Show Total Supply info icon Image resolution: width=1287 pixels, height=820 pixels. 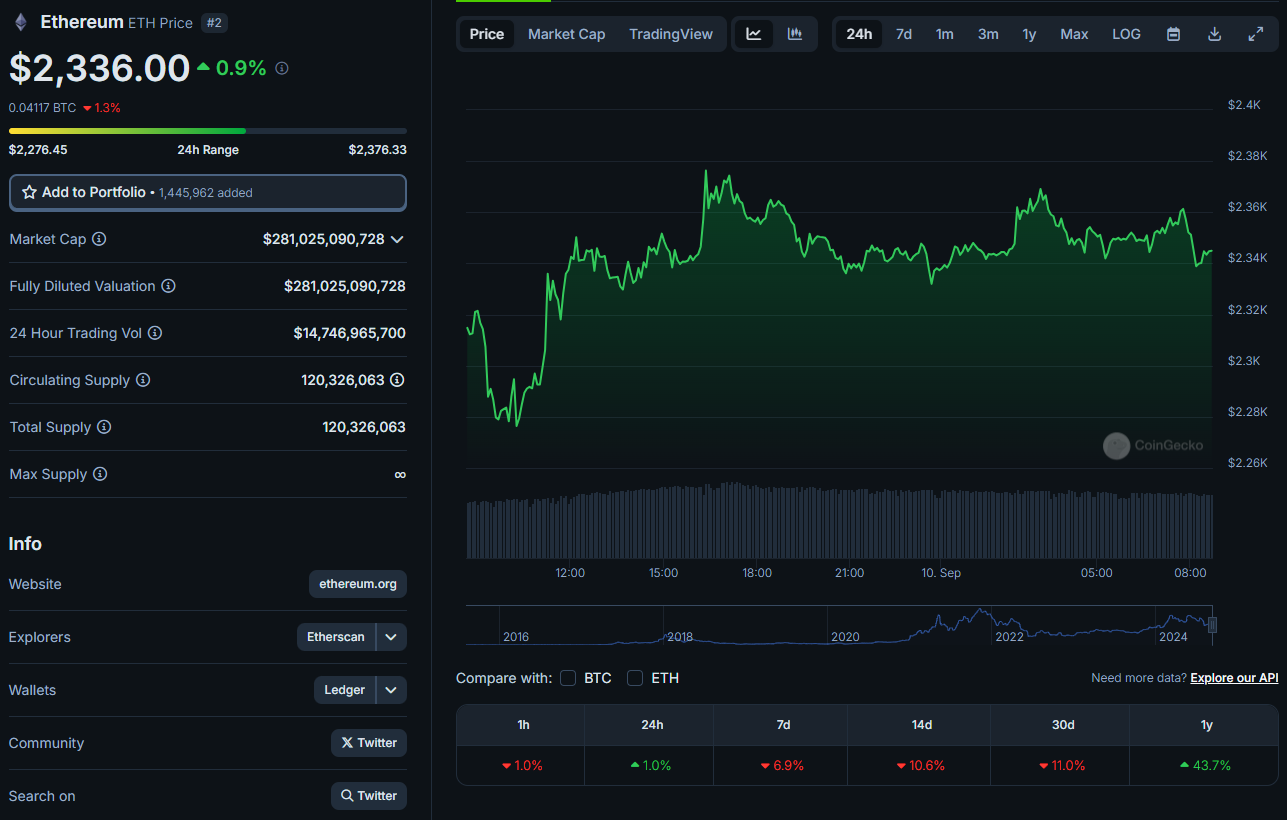click(x=104, y=427)
